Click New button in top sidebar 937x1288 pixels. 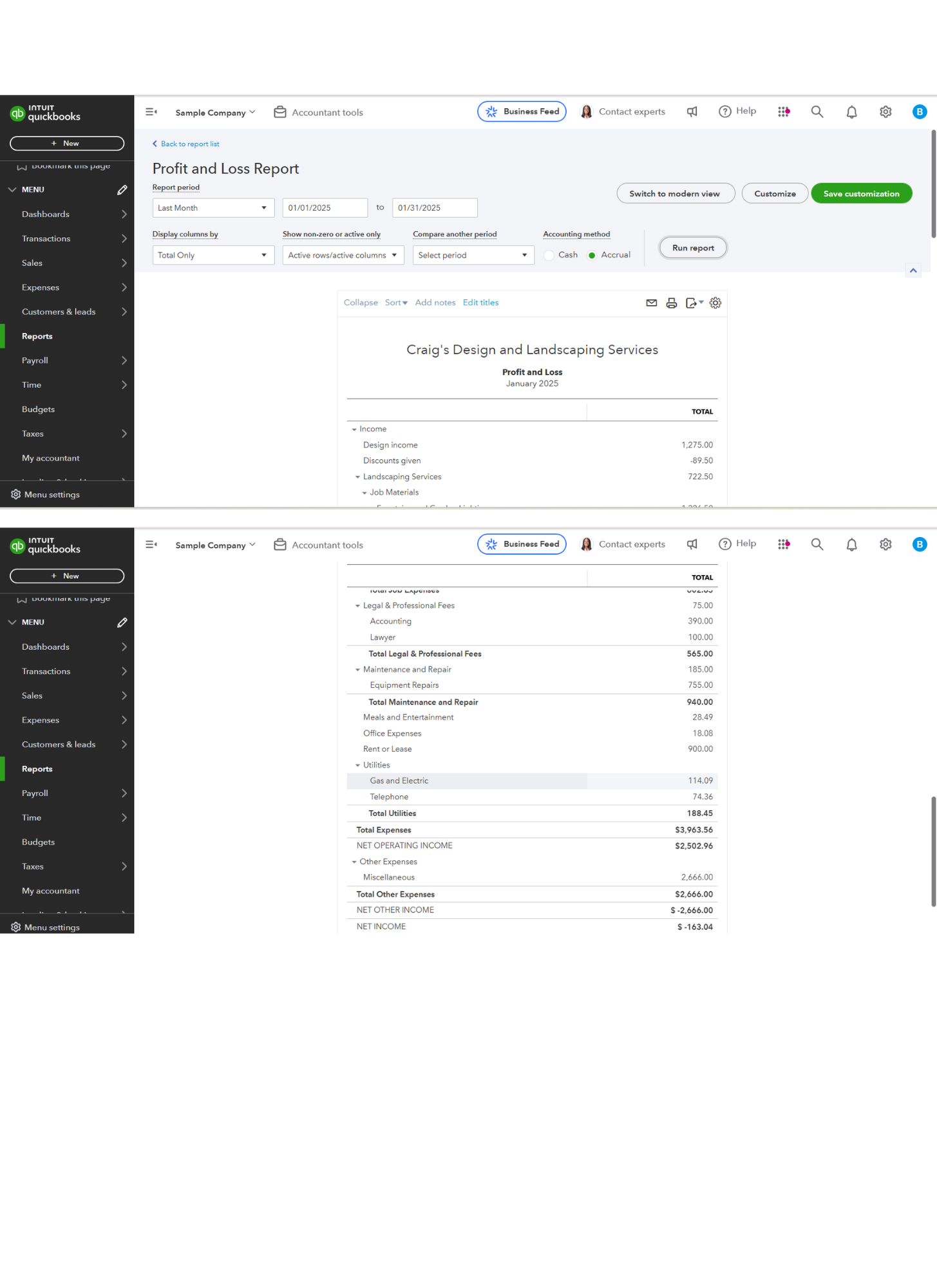click(x=67, y=144)
